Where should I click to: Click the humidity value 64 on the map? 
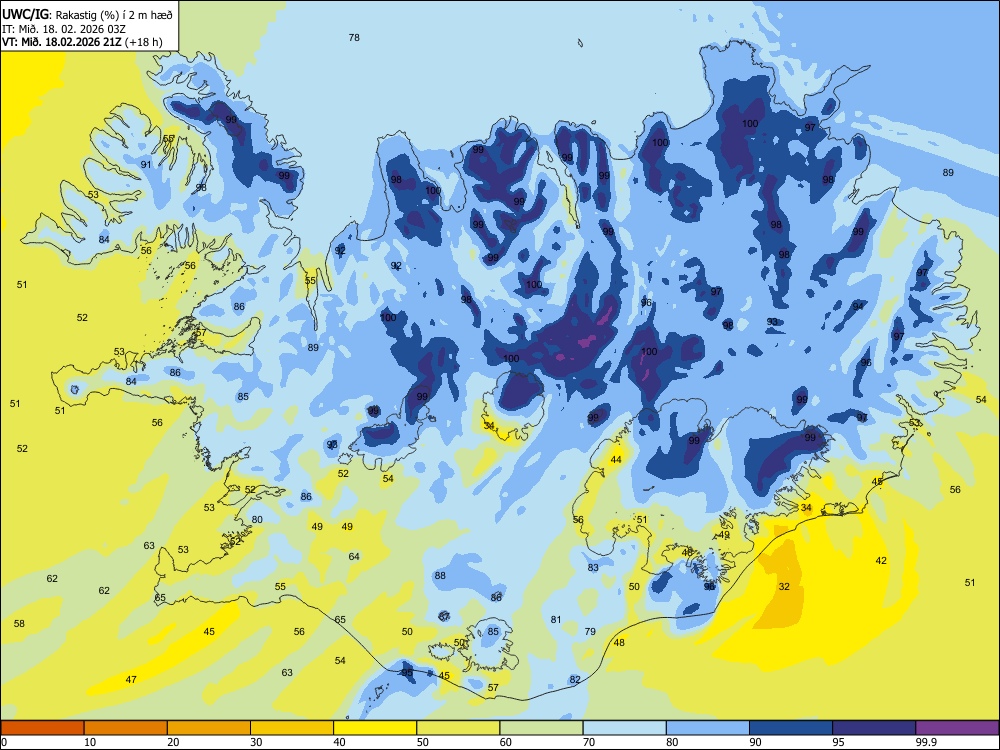354,557
